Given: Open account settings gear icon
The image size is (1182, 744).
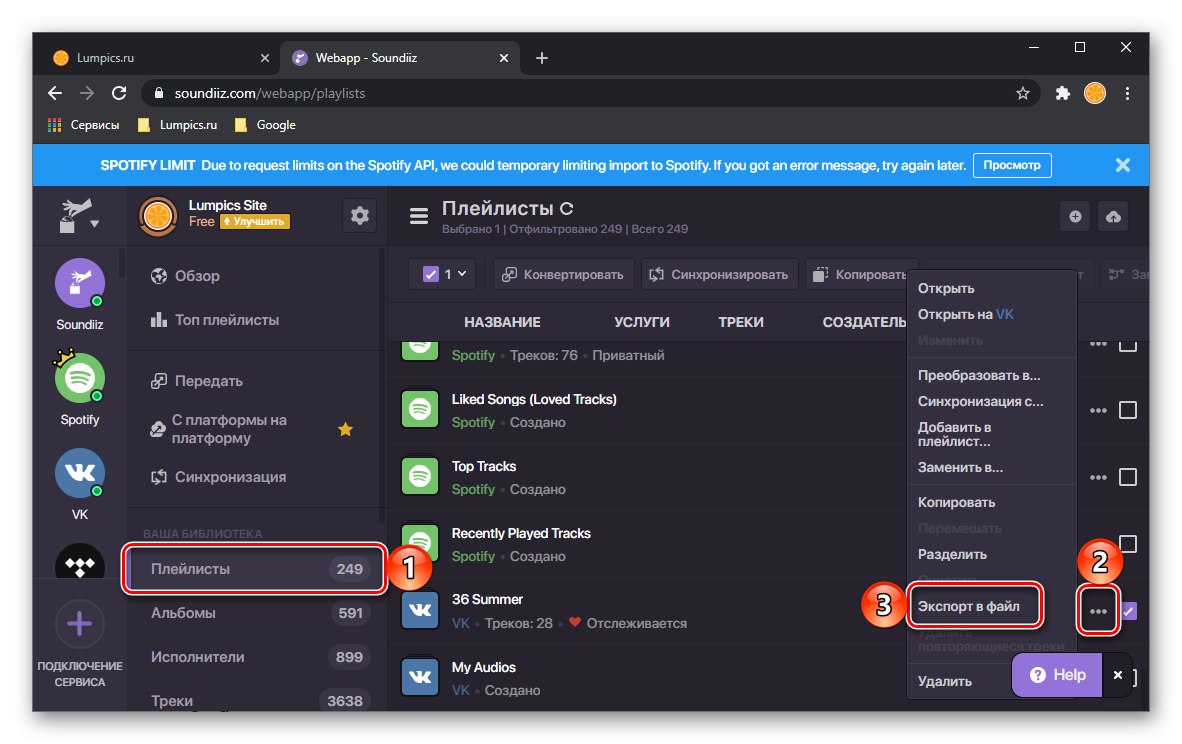Looking at the screenshot, I should [360, 216].
